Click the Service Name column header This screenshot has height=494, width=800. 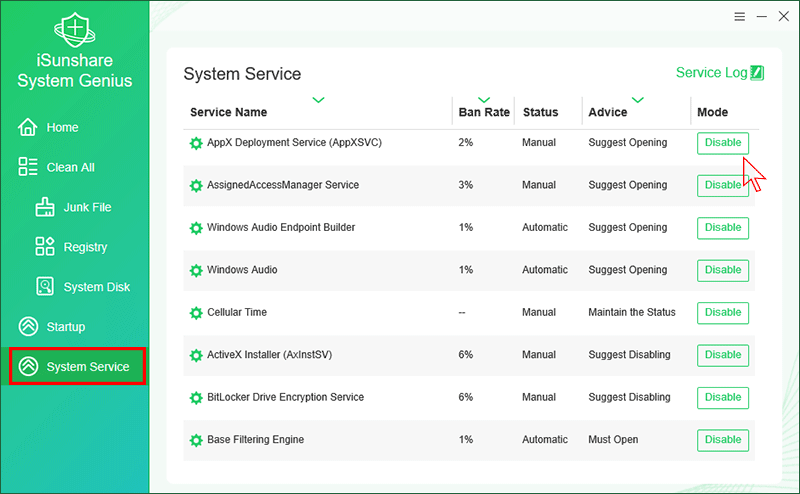click(x=229, y=112)
